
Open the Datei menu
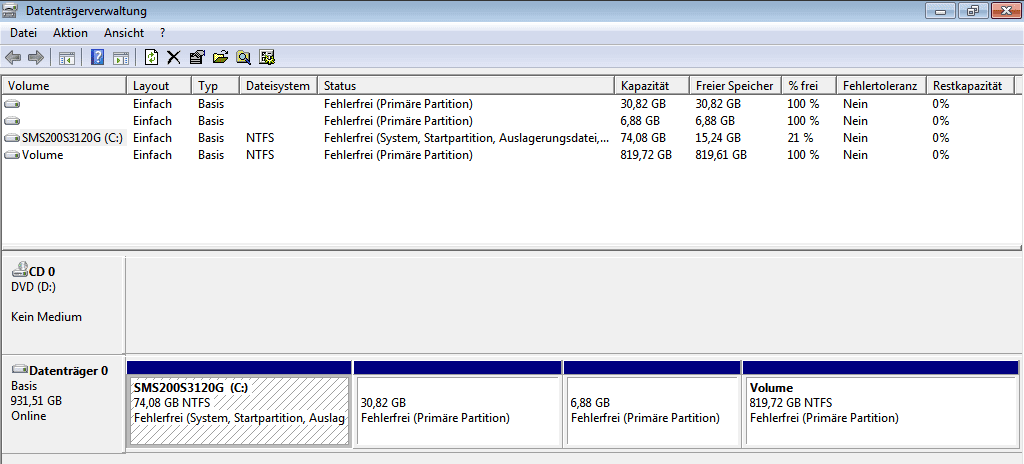tap(24, 33)
